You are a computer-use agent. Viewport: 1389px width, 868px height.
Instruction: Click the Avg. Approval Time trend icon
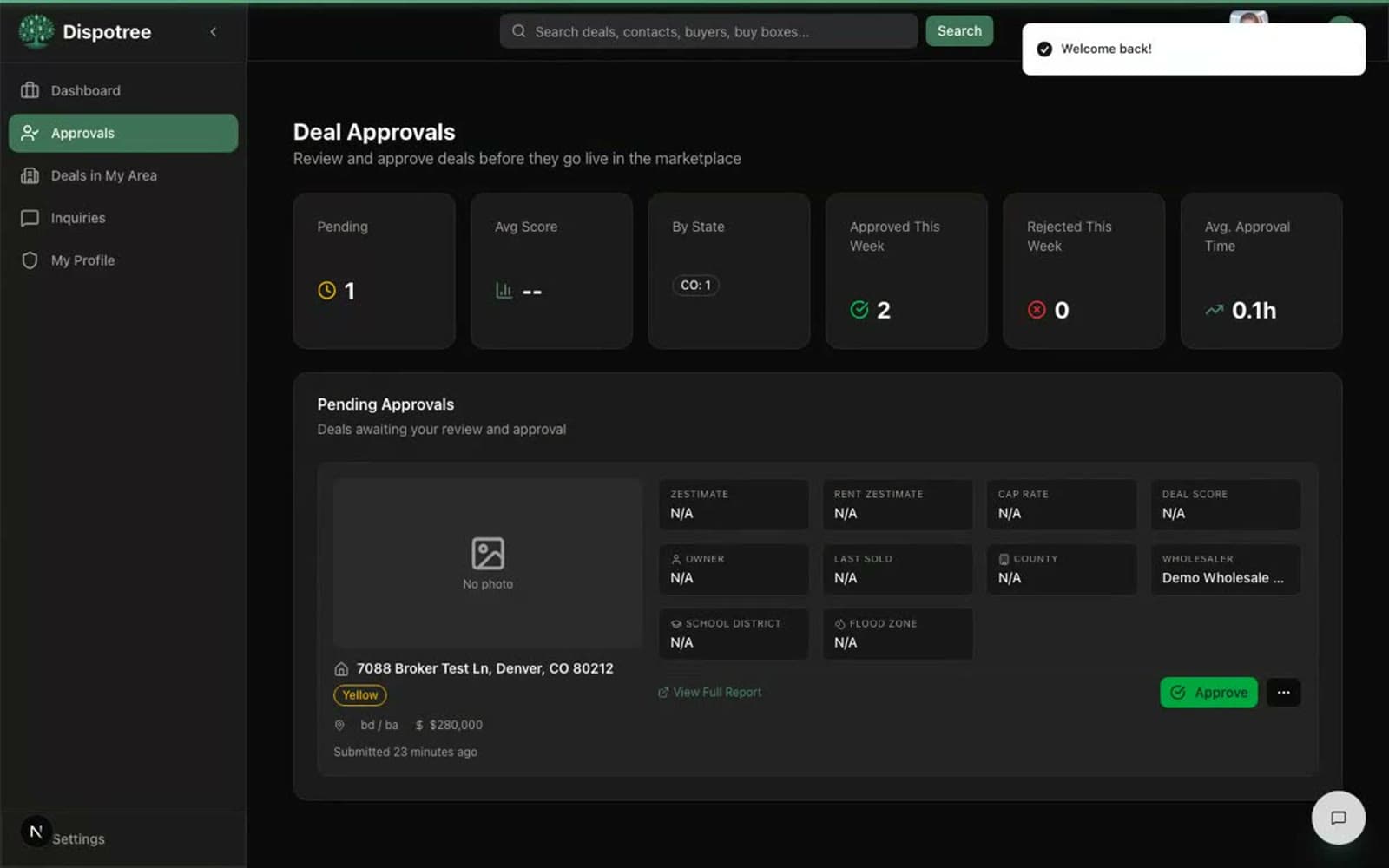[1215, 310]
